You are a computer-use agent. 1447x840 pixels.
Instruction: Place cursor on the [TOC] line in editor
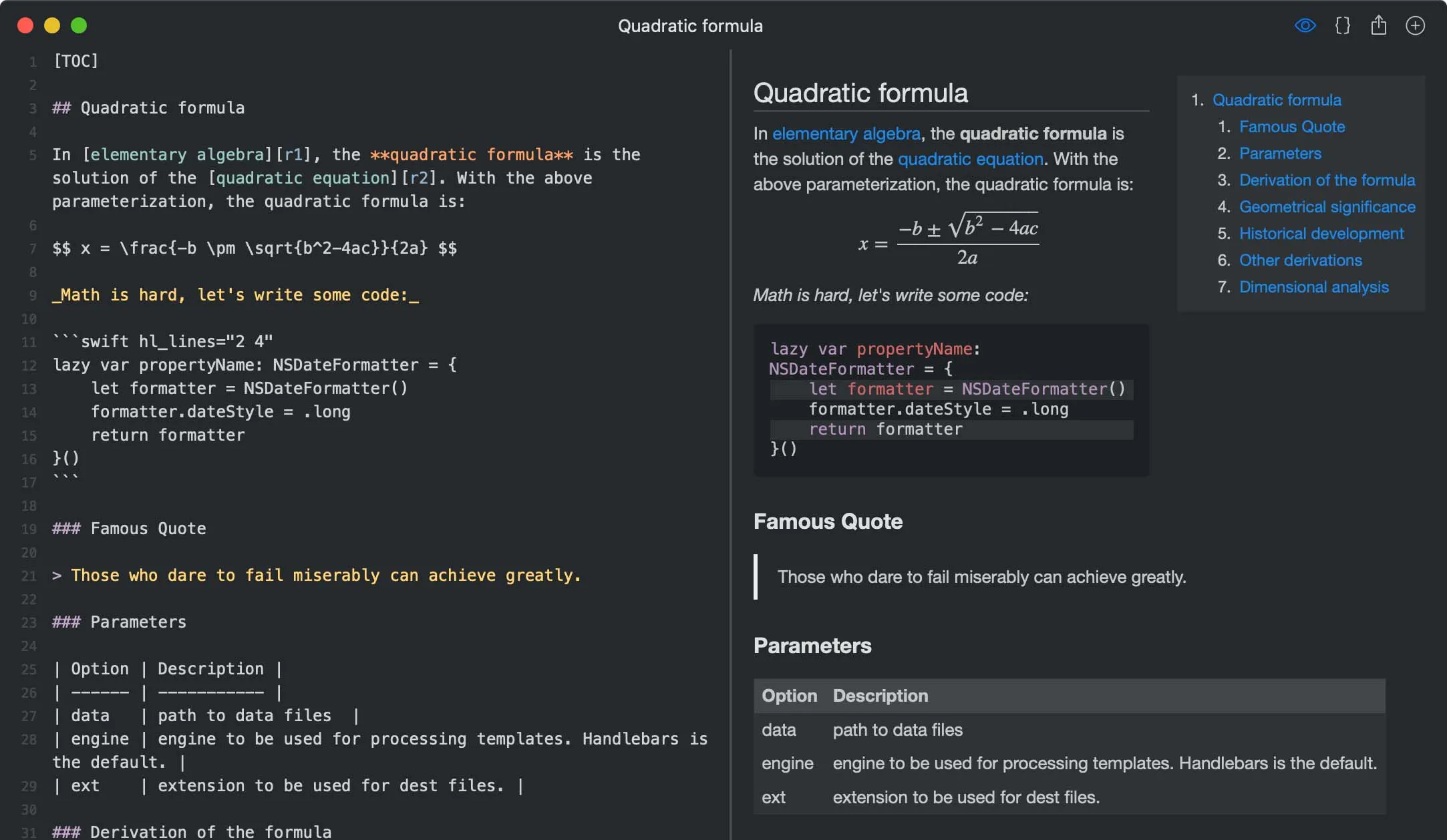(x=75, y=61)
